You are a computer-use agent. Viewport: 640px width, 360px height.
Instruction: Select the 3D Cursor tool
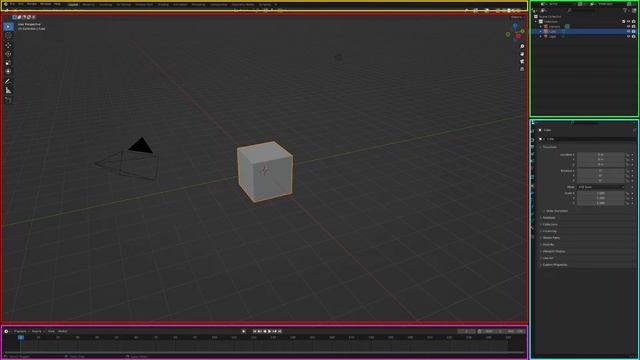point(8,36)
